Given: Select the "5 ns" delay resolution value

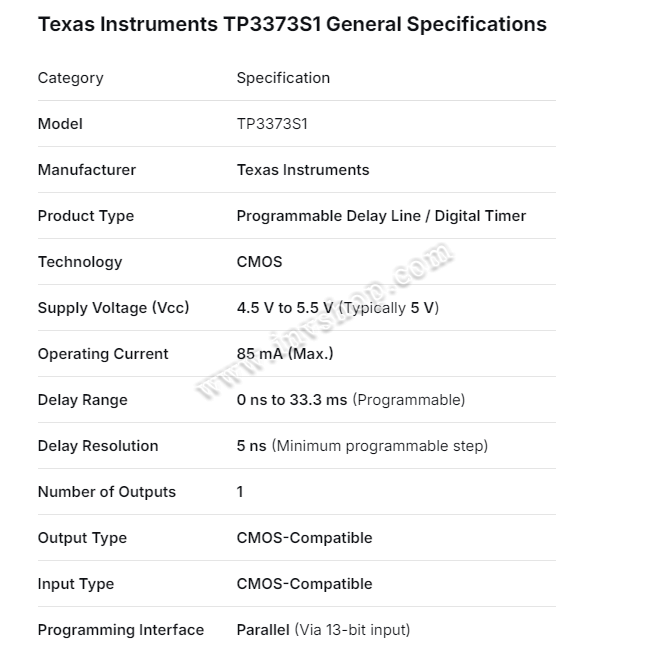Looking at the screenshot, I should pyautogui.click(x=251, y=446).
